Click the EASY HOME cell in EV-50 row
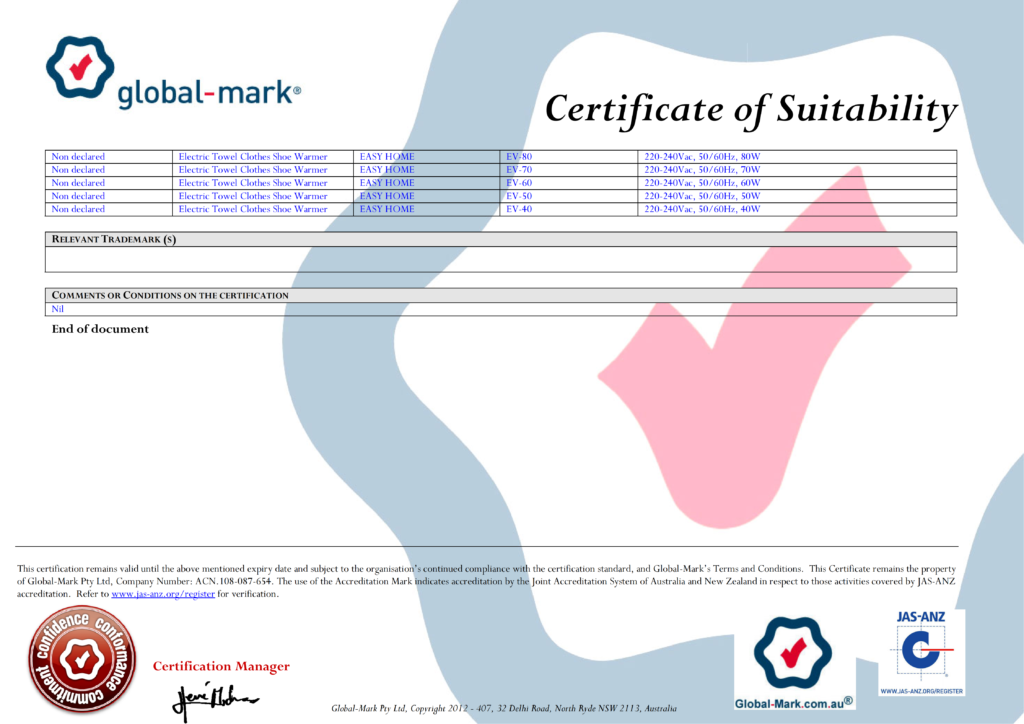 click(426, 196)
